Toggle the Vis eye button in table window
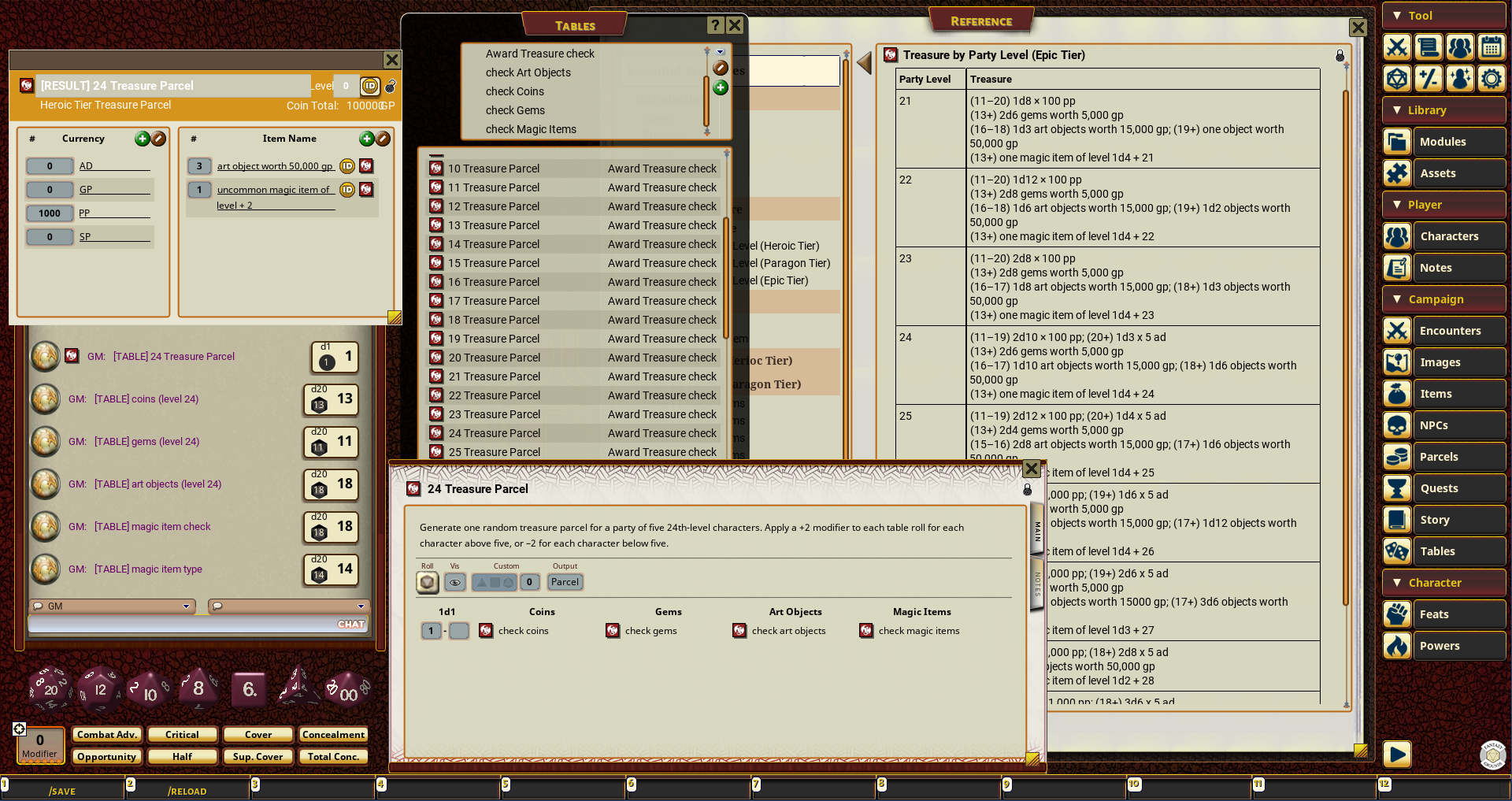The width and height of the screenshot is (1512, 801). pyautogui.click(x=454, y=582)
